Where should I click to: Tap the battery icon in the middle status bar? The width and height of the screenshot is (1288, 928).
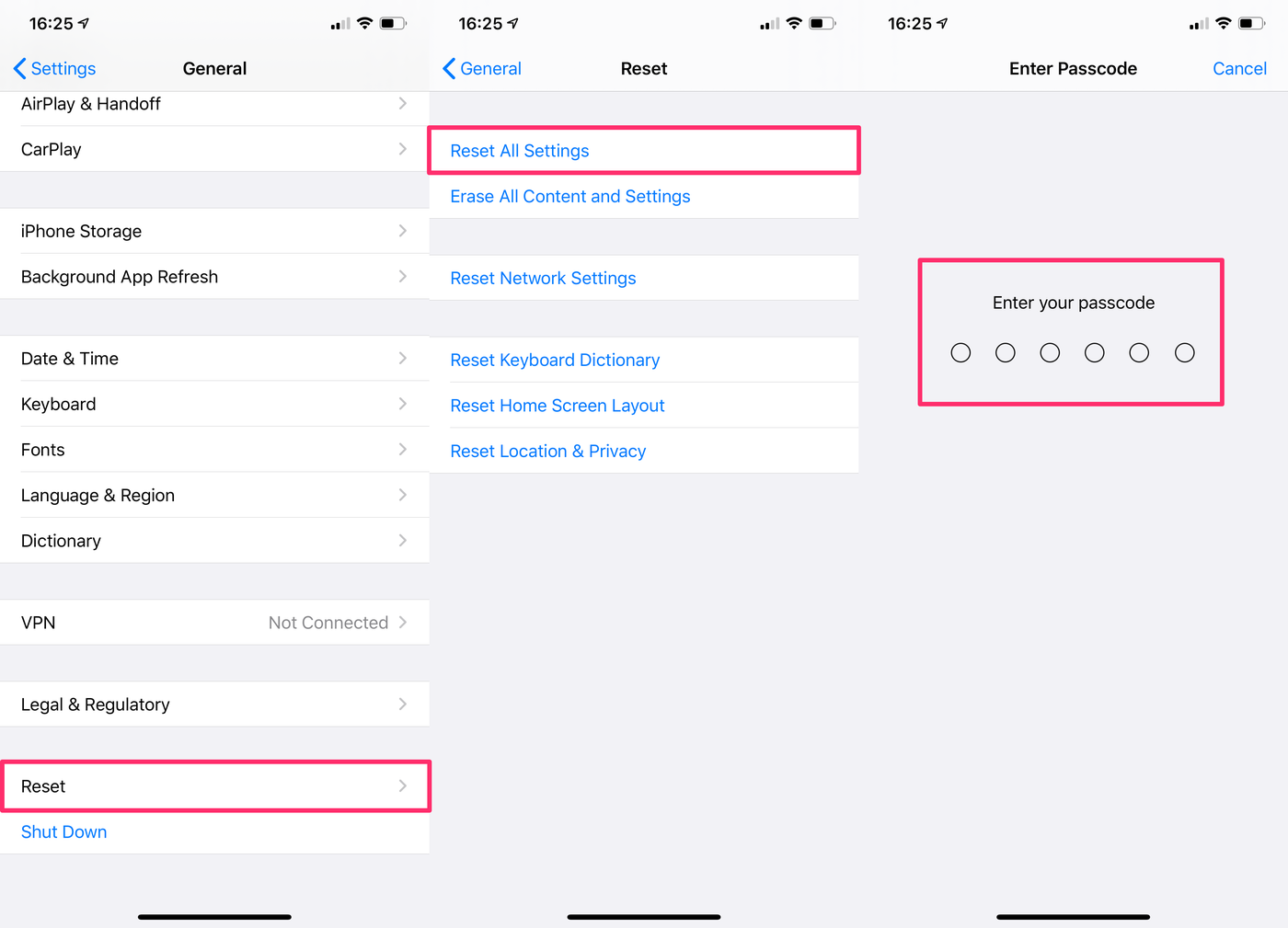click(822, 24)
